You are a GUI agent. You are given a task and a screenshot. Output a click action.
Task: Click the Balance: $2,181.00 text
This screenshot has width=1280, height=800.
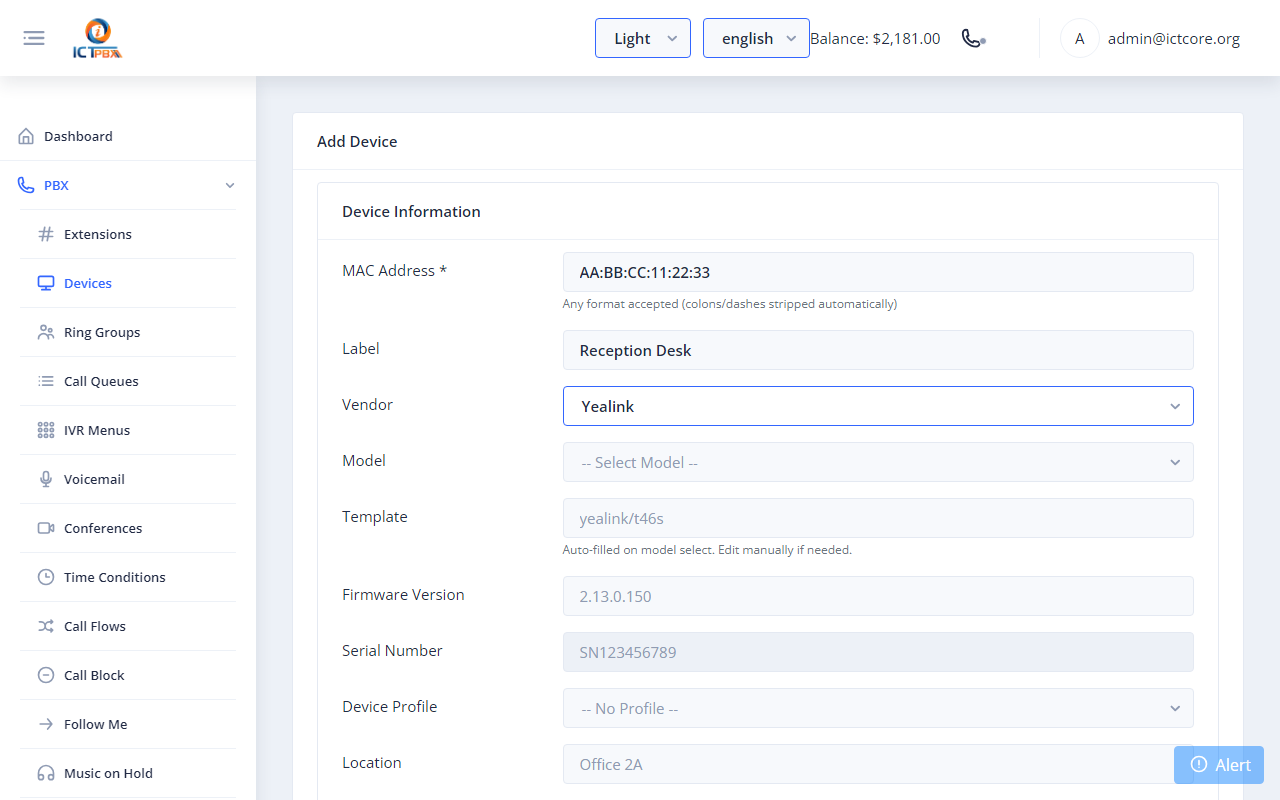click(875, 38)
